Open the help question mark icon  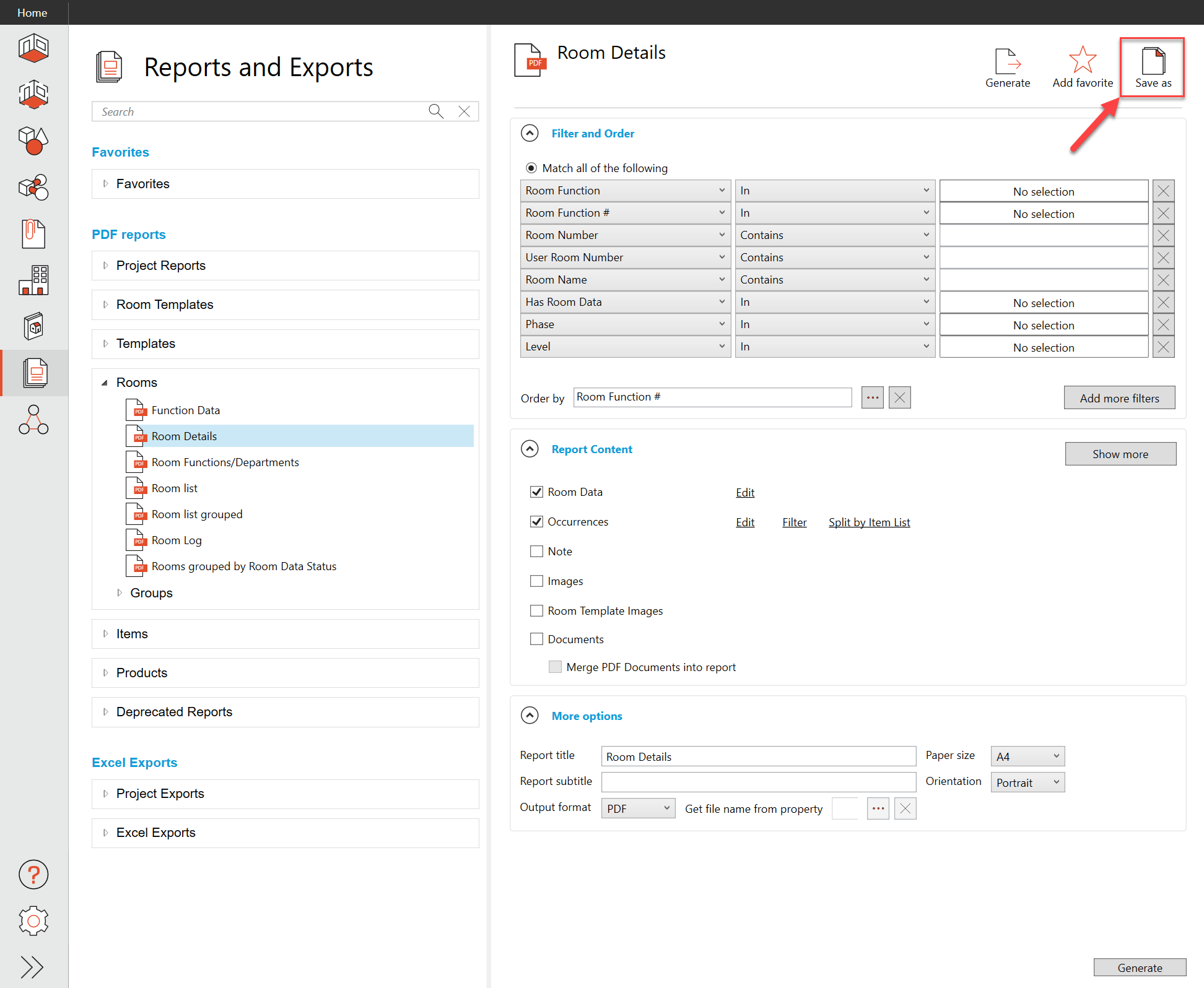click(x=33, y=874)
